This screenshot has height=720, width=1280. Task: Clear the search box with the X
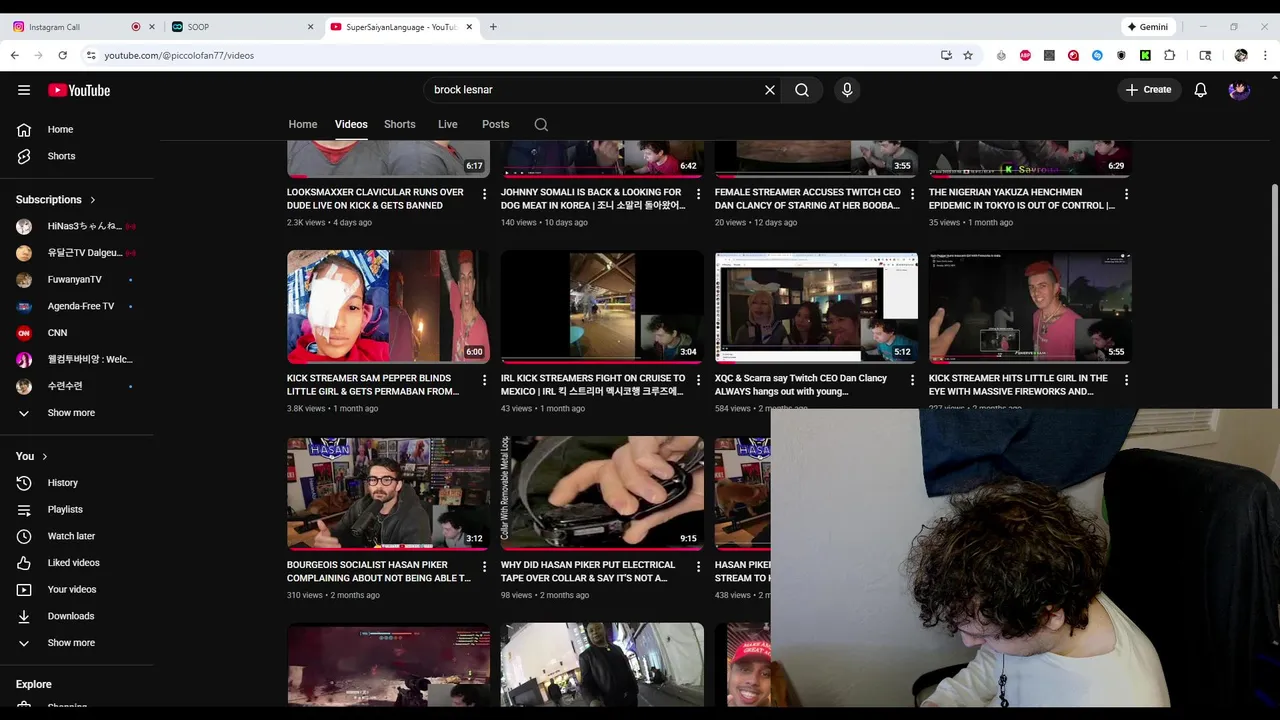[x=770, y=90]
